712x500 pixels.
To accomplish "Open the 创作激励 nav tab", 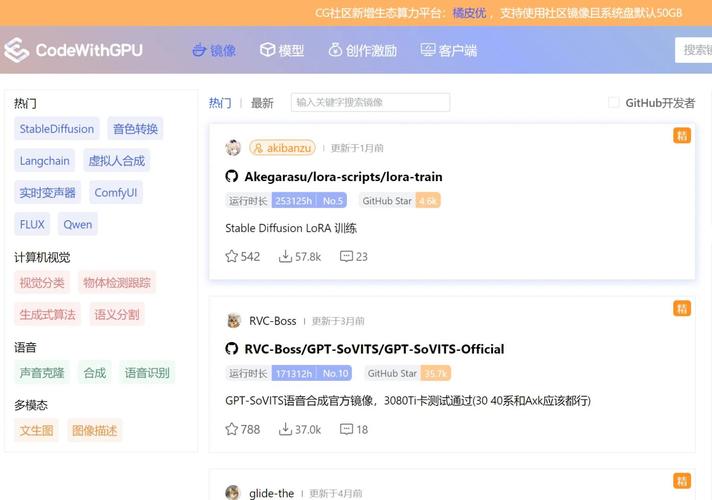I will pos(362,50).
